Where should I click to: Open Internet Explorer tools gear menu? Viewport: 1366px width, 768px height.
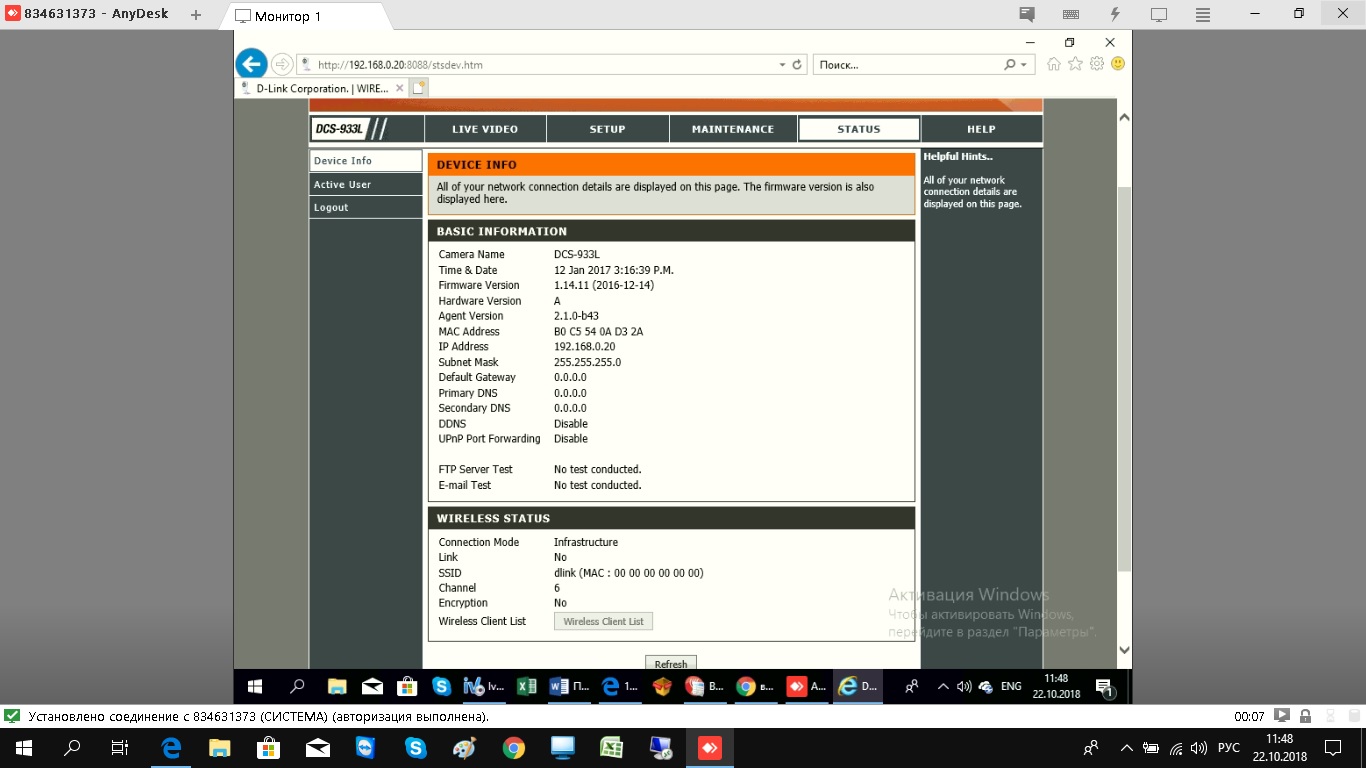point(1097,64)
